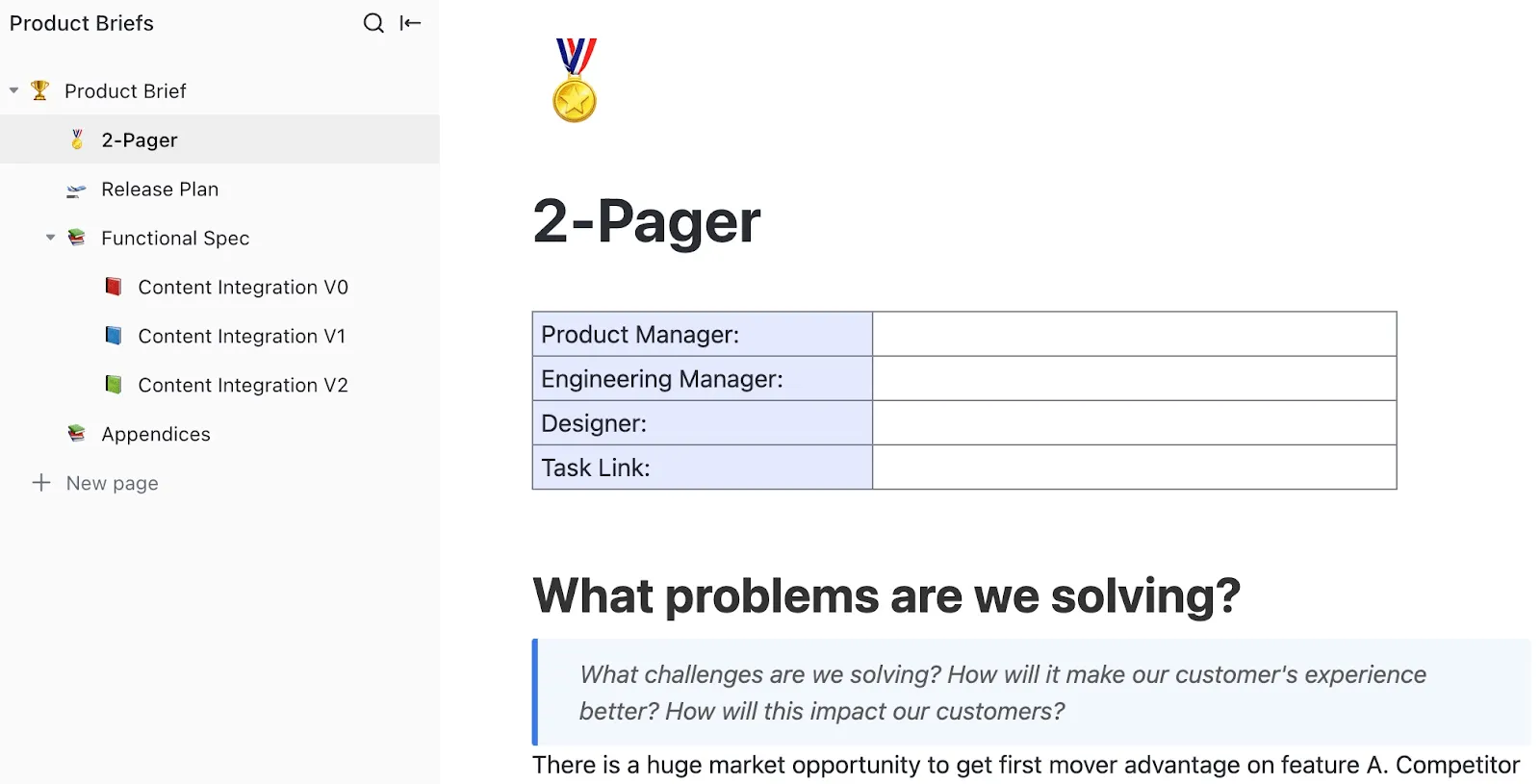Click the large gold medal page icon
The width and height of the screenshot is (1540, 784).
[575, 80]
